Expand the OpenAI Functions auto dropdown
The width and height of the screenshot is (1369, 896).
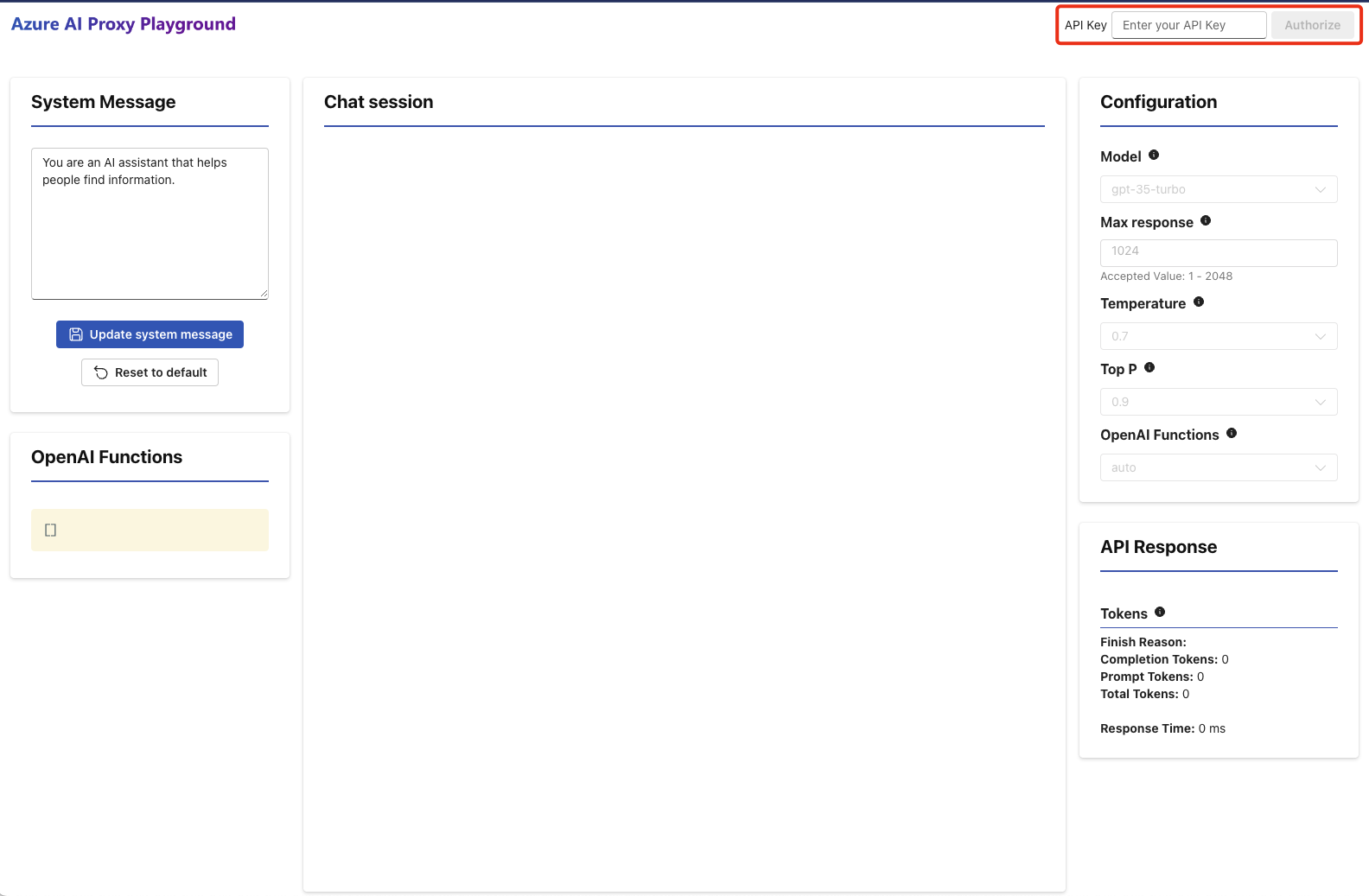[x=1218, y=467]
